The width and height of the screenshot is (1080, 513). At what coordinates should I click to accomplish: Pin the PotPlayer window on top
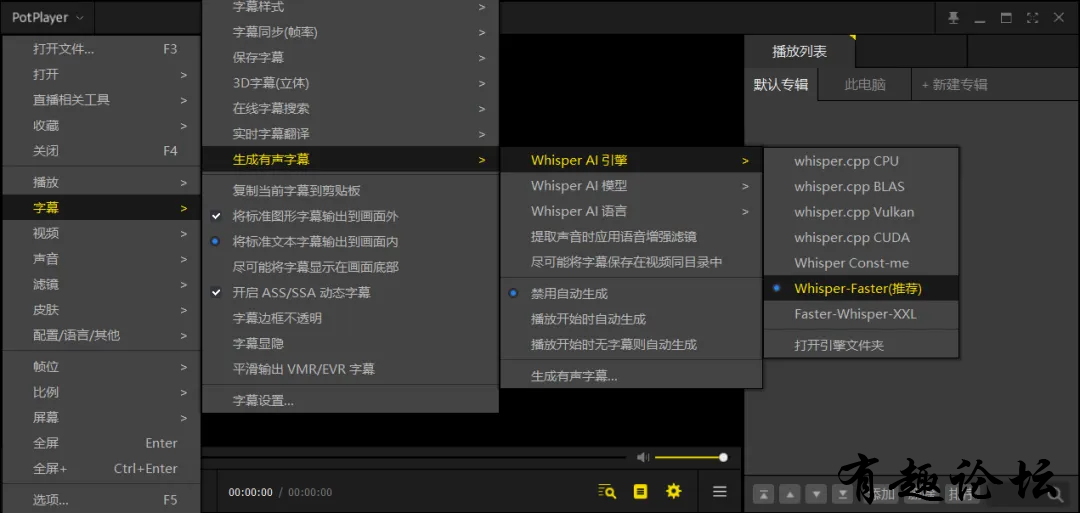pos(953,18)
